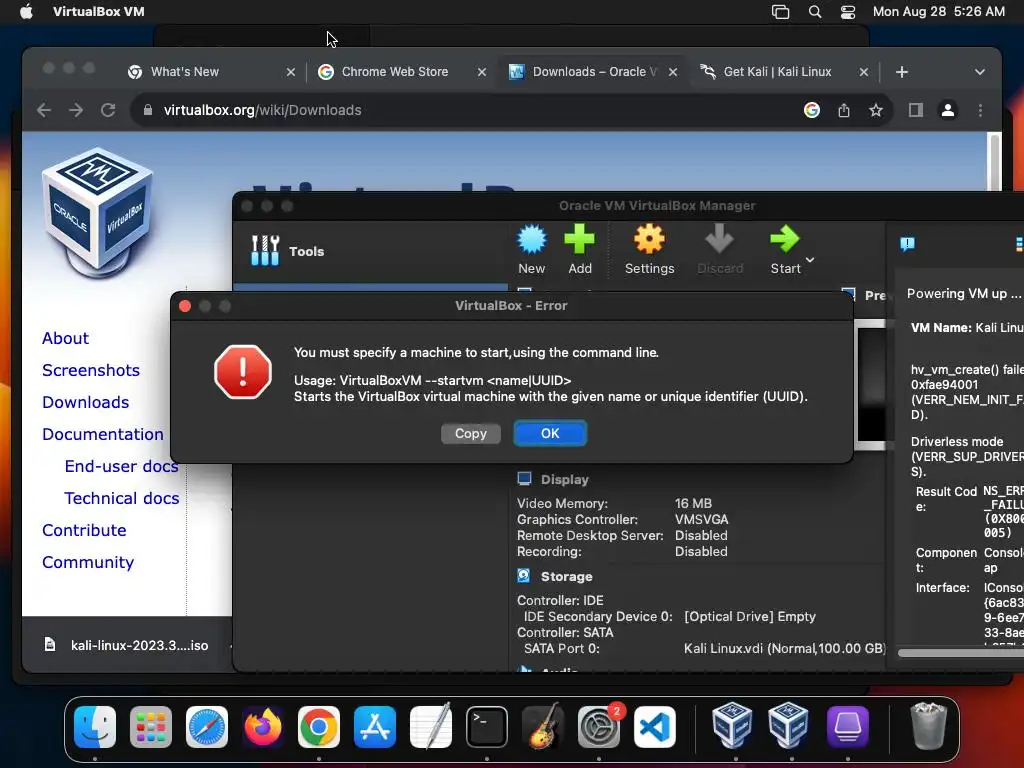Open a new Chrome tab with plus button
Viewport: 1024px width, 768px height.
[902, 72]
